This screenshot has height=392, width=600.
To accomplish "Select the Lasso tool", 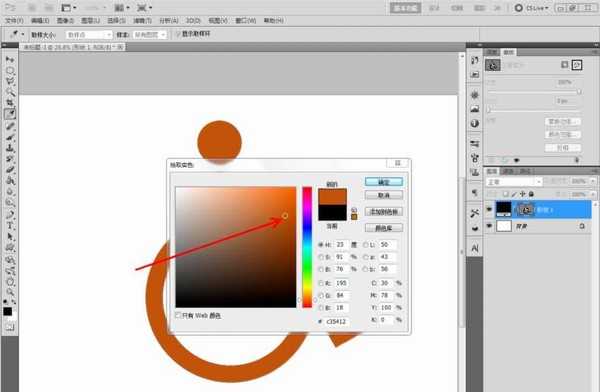I will click(x=10, y=81).
